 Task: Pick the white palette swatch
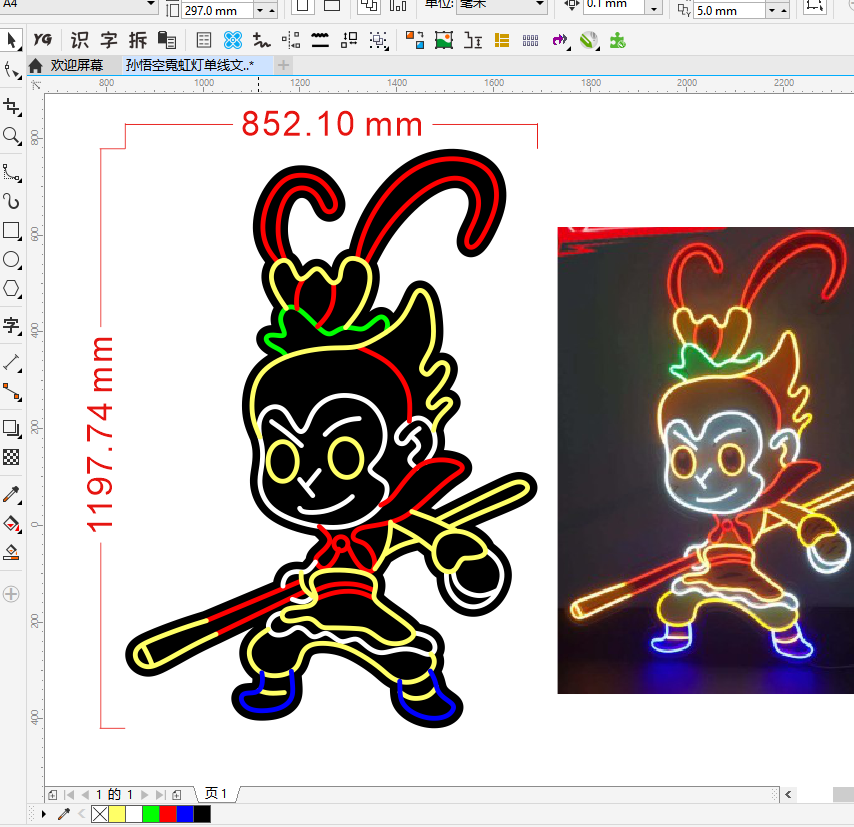click(x=133, y=814)
